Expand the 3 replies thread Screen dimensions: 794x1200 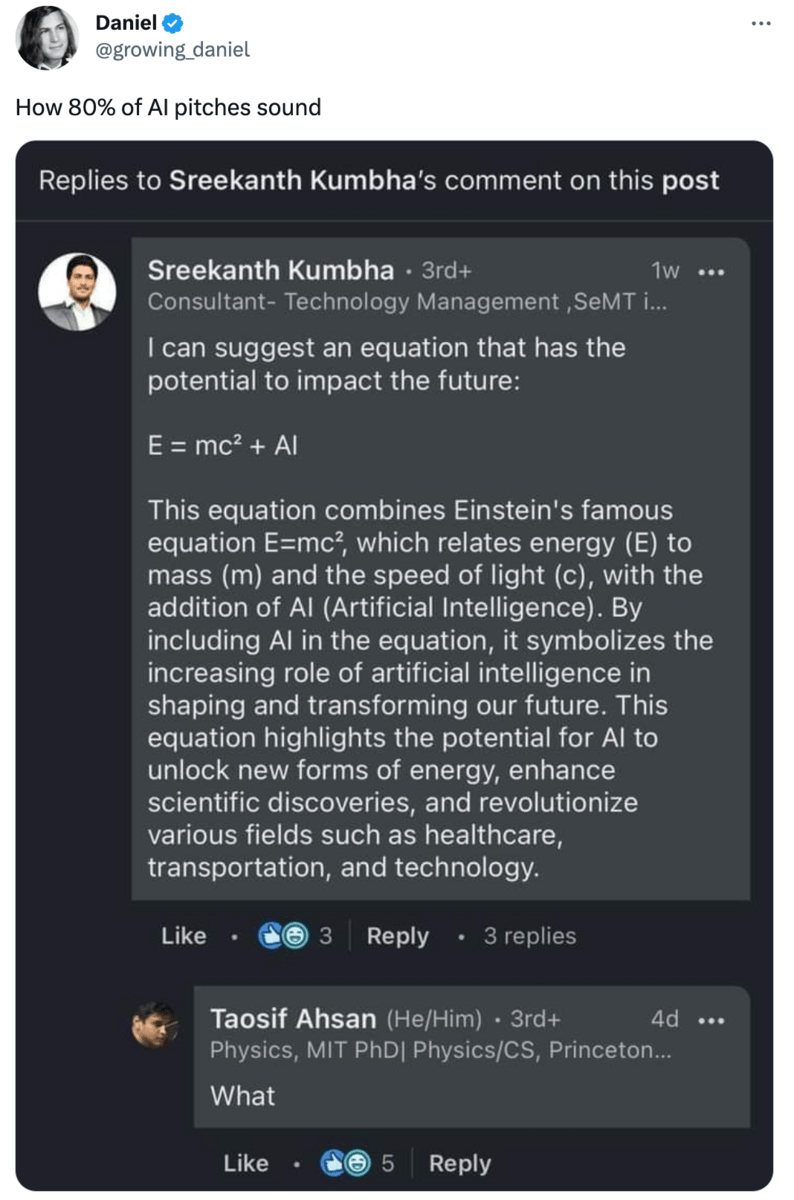click(x=529, y=936)
